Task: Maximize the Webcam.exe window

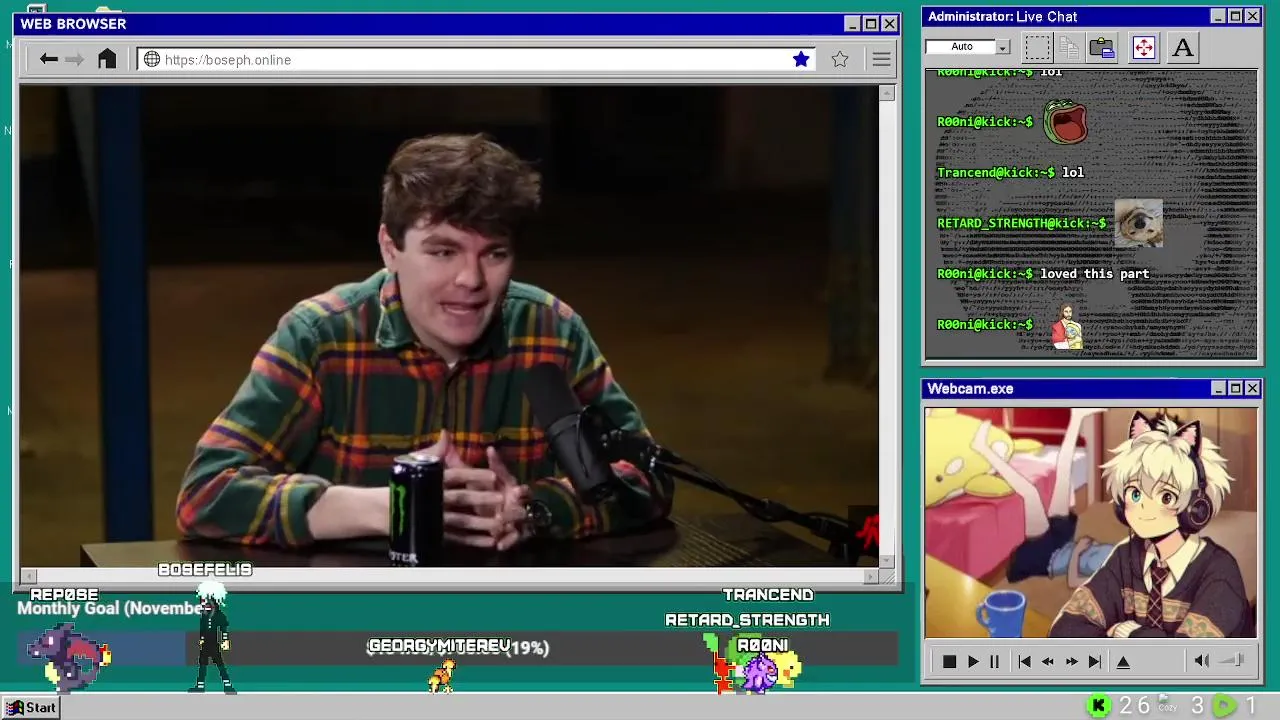Action: 1235,388
